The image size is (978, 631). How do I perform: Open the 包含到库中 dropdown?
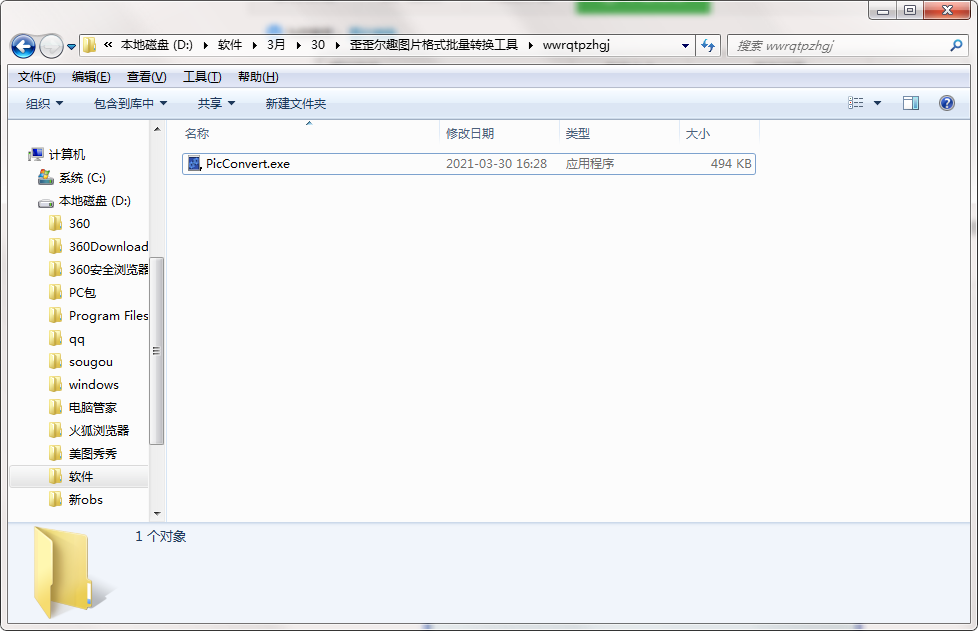click(x=130, y=104)
